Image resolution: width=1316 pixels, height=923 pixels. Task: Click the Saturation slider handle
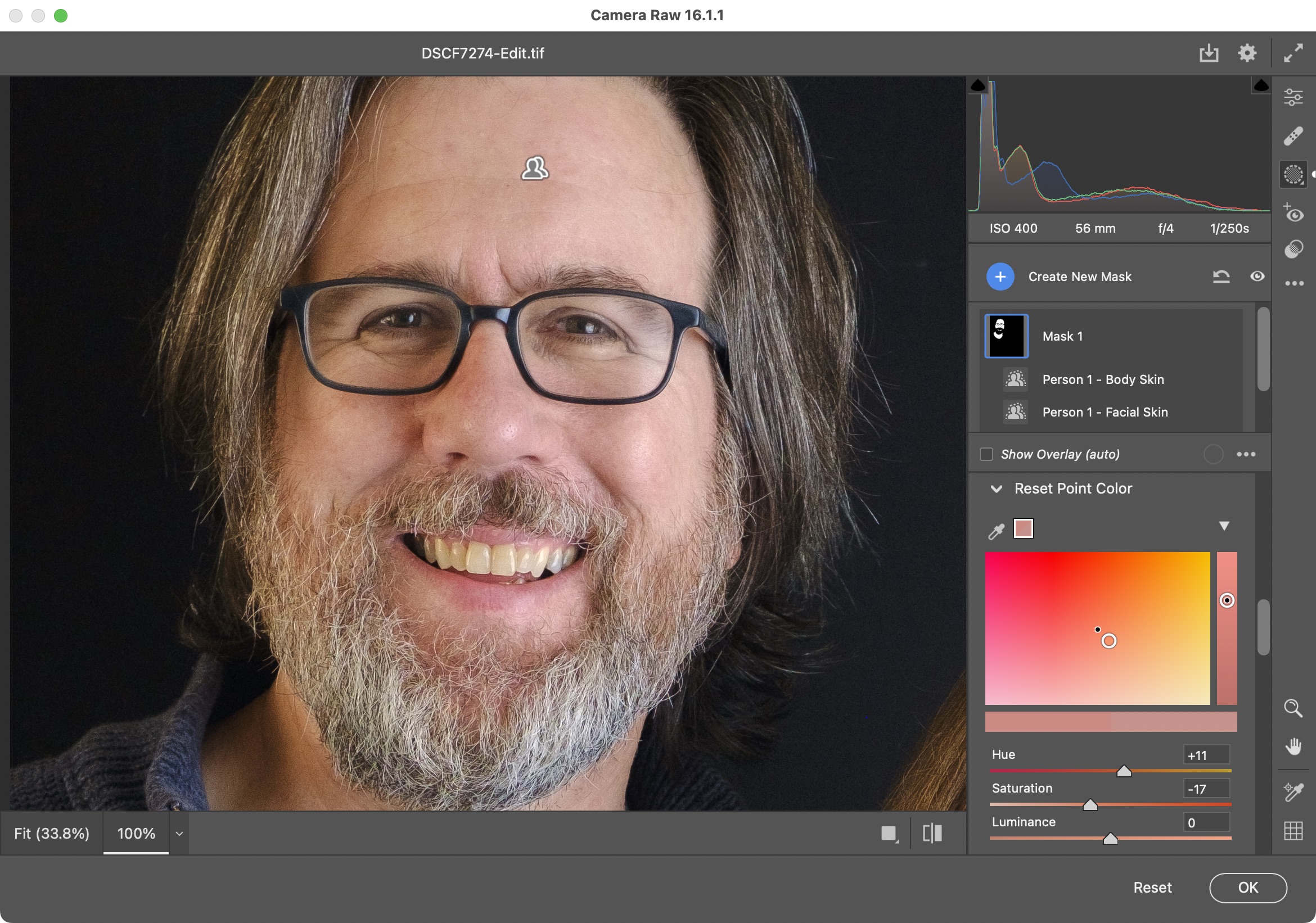pos(1089,805)
